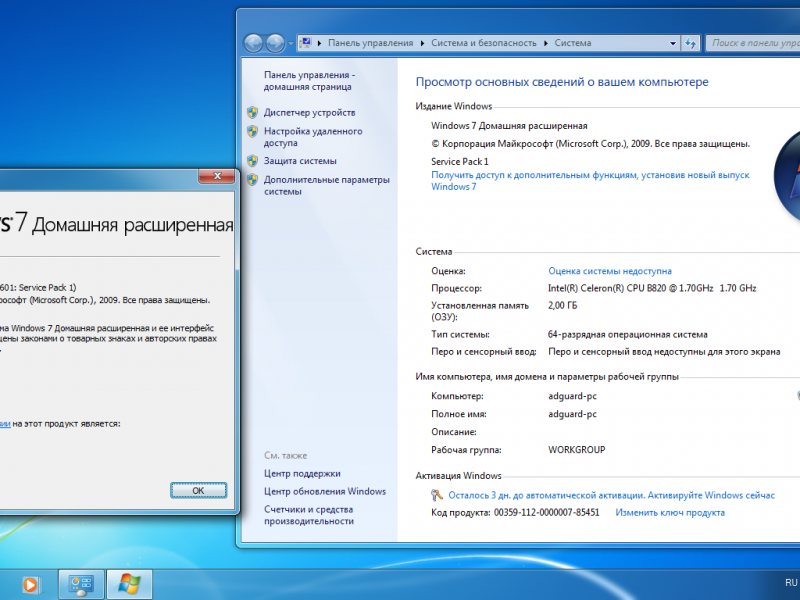This screenshot has height=600, width=800.
Task: Open Настройка удаленного доступа link
Action: pyautogui.click(x=313, y=137)
